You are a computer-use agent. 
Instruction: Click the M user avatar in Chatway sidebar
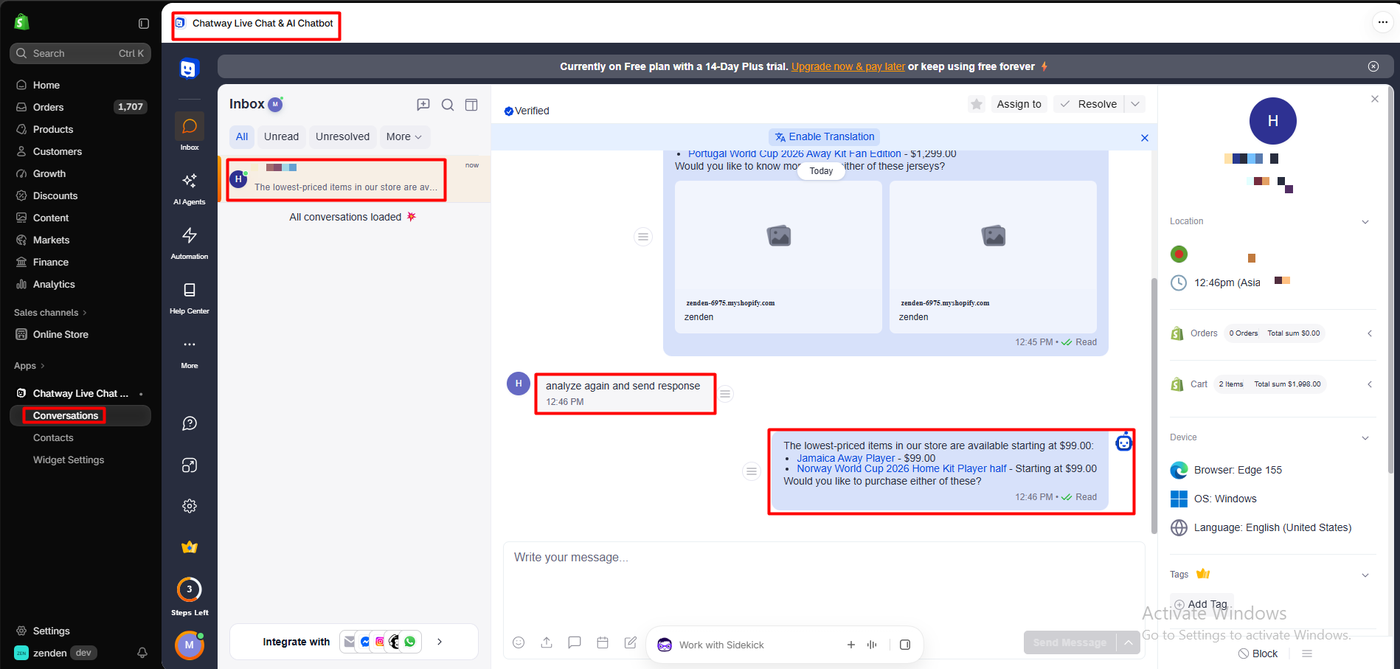pos(189,645)
